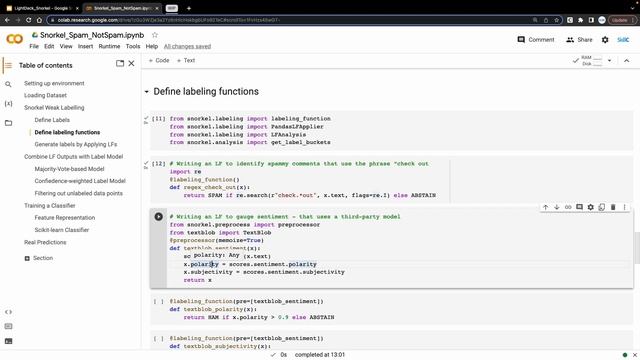Copy link to cell icon
640x360 pixels.
tap(568, 207)
